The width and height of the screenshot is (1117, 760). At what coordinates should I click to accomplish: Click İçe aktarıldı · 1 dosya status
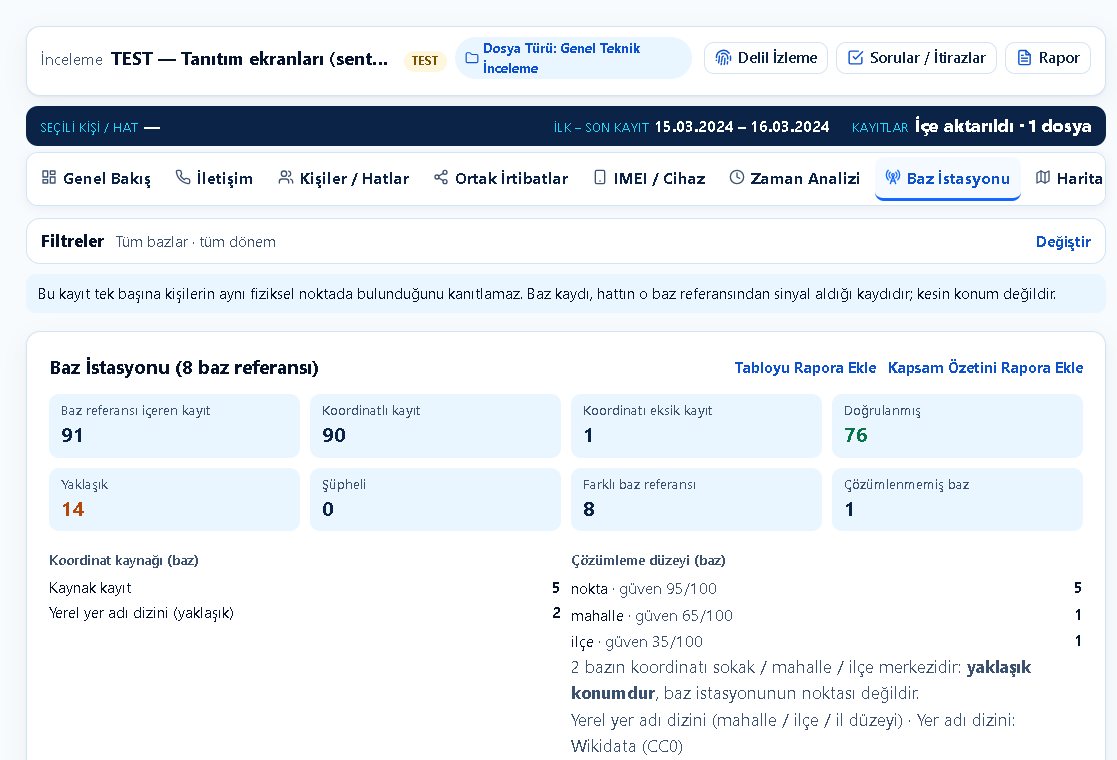point(1003,126)
